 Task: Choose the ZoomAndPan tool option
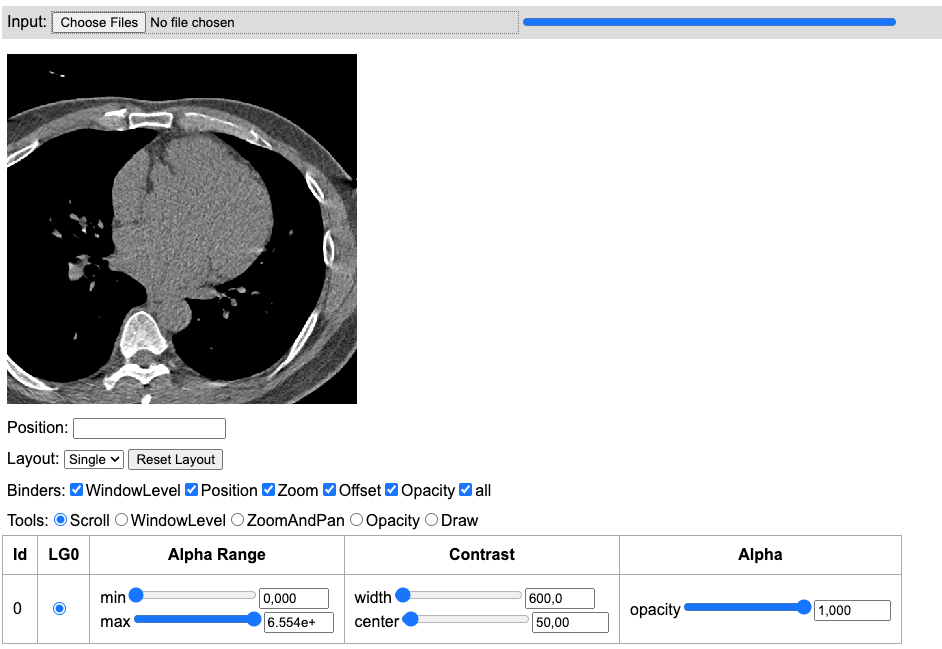238,520
